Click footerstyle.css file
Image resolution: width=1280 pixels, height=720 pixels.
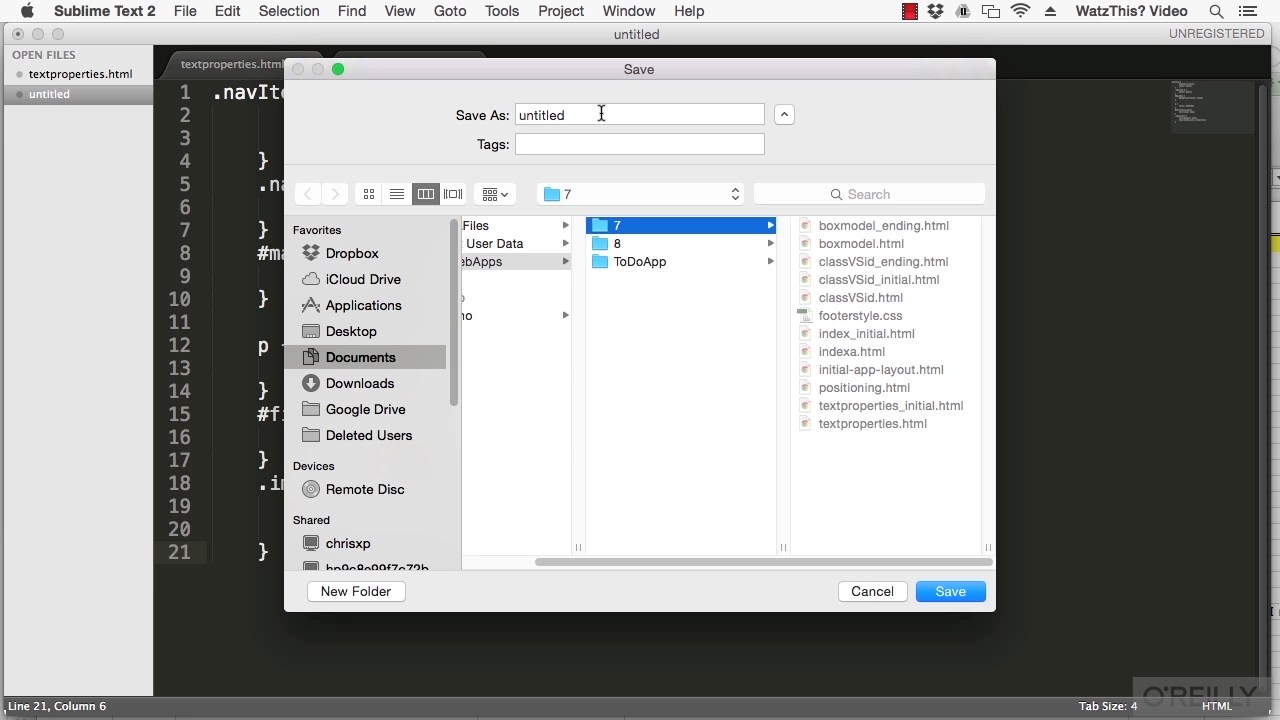coord(860,315)
